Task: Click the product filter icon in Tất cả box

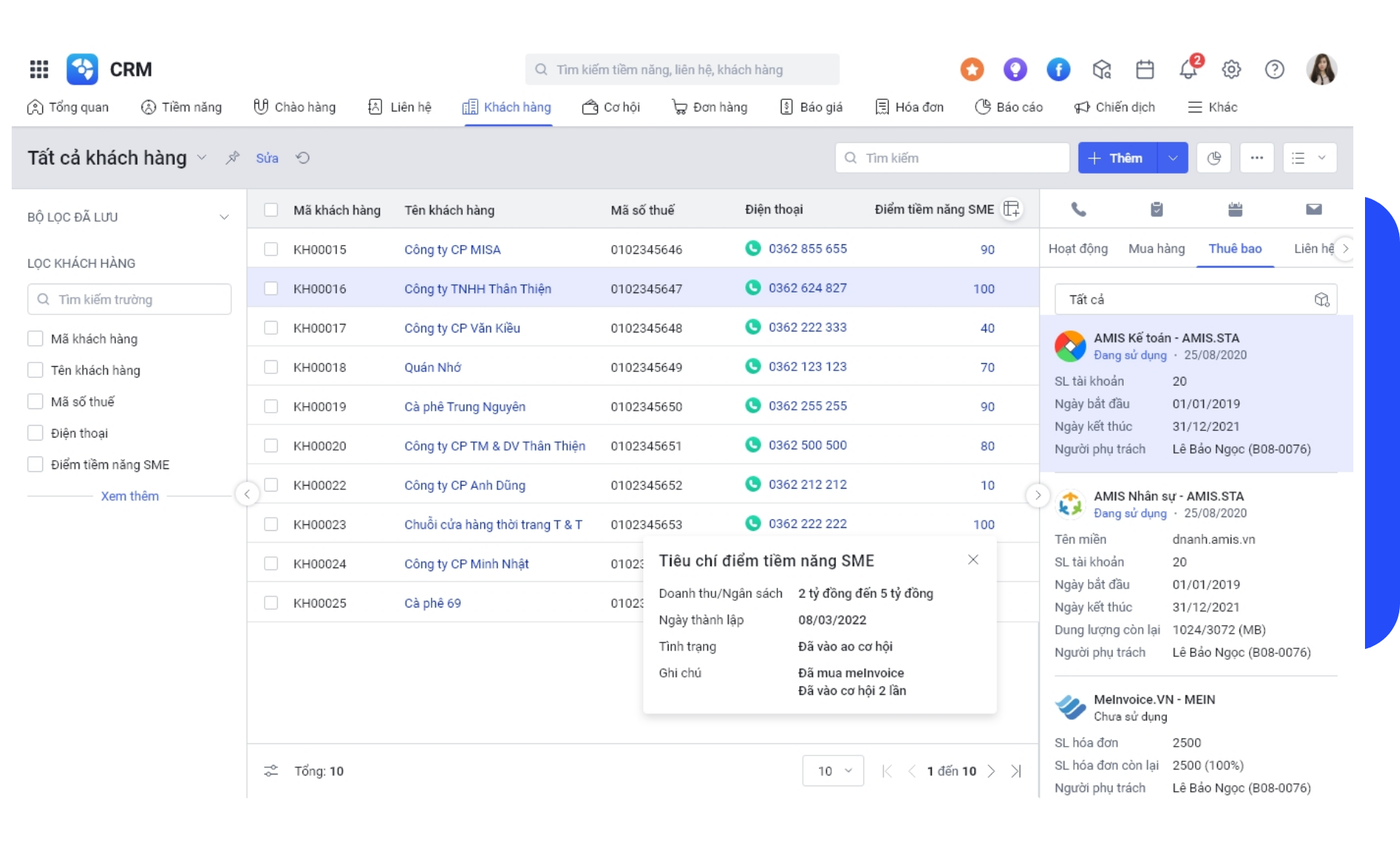Action: [1322, 300]
